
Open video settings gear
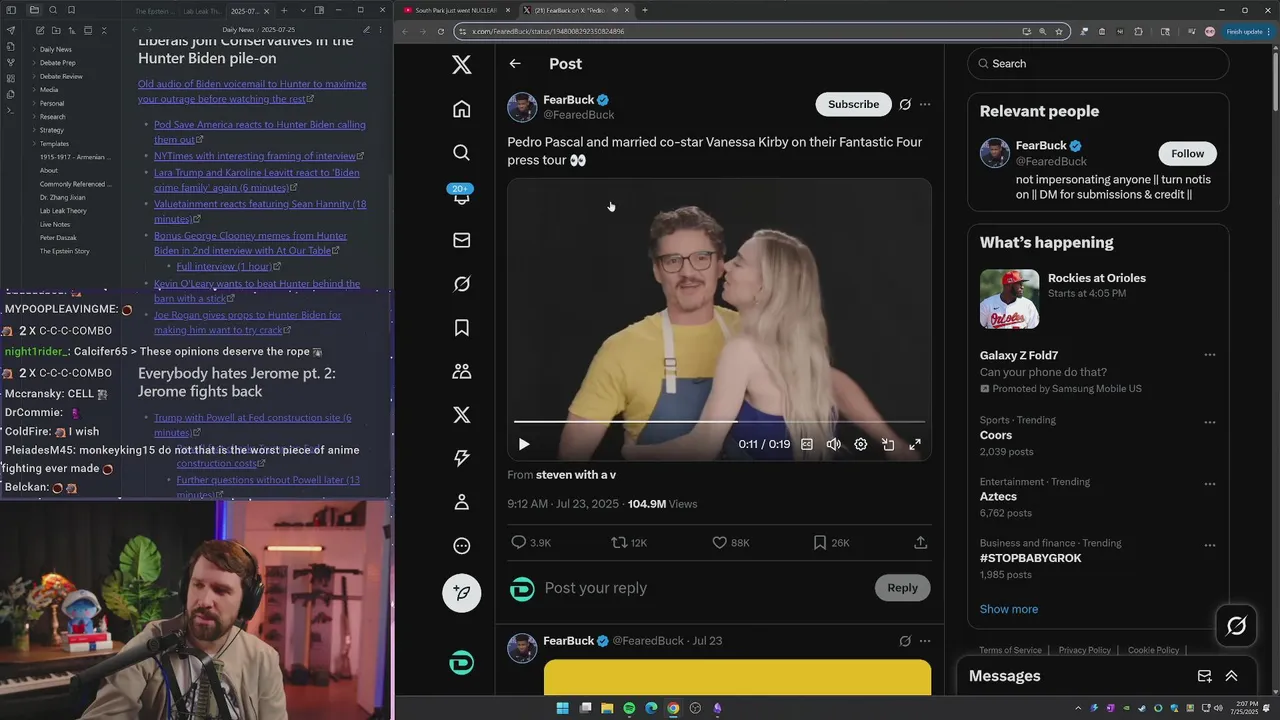[x=861, y=444]
